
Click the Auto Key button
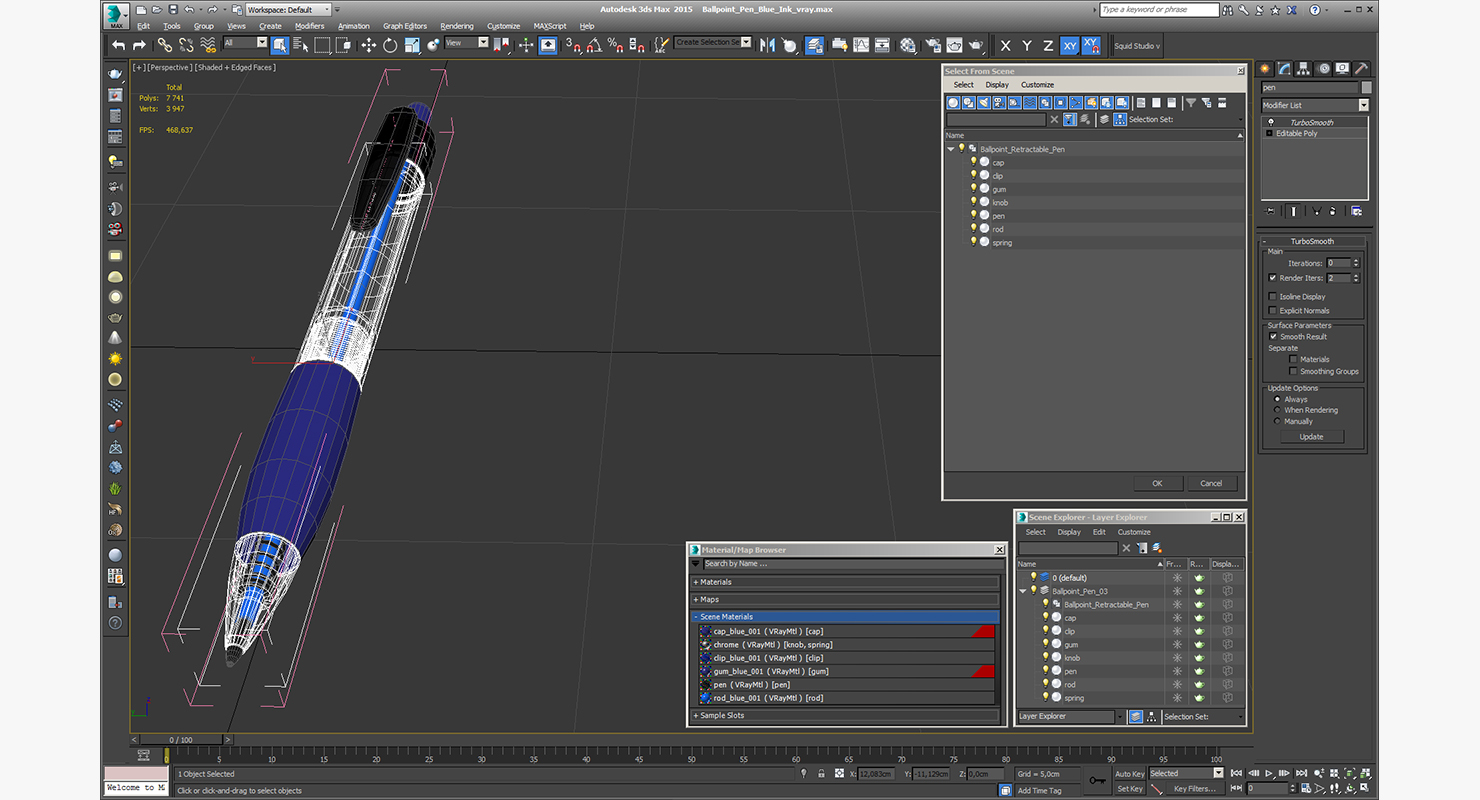(1129, 774)
